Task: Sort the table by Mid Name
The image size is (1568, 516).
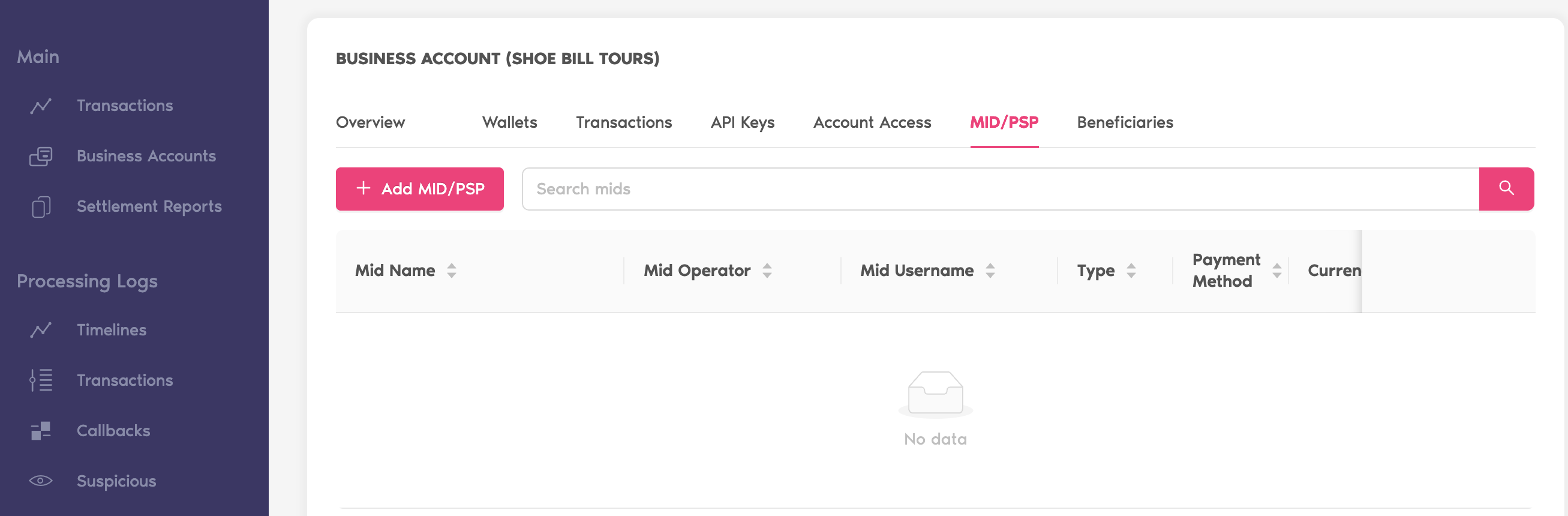Action: (x=451, y=271)
